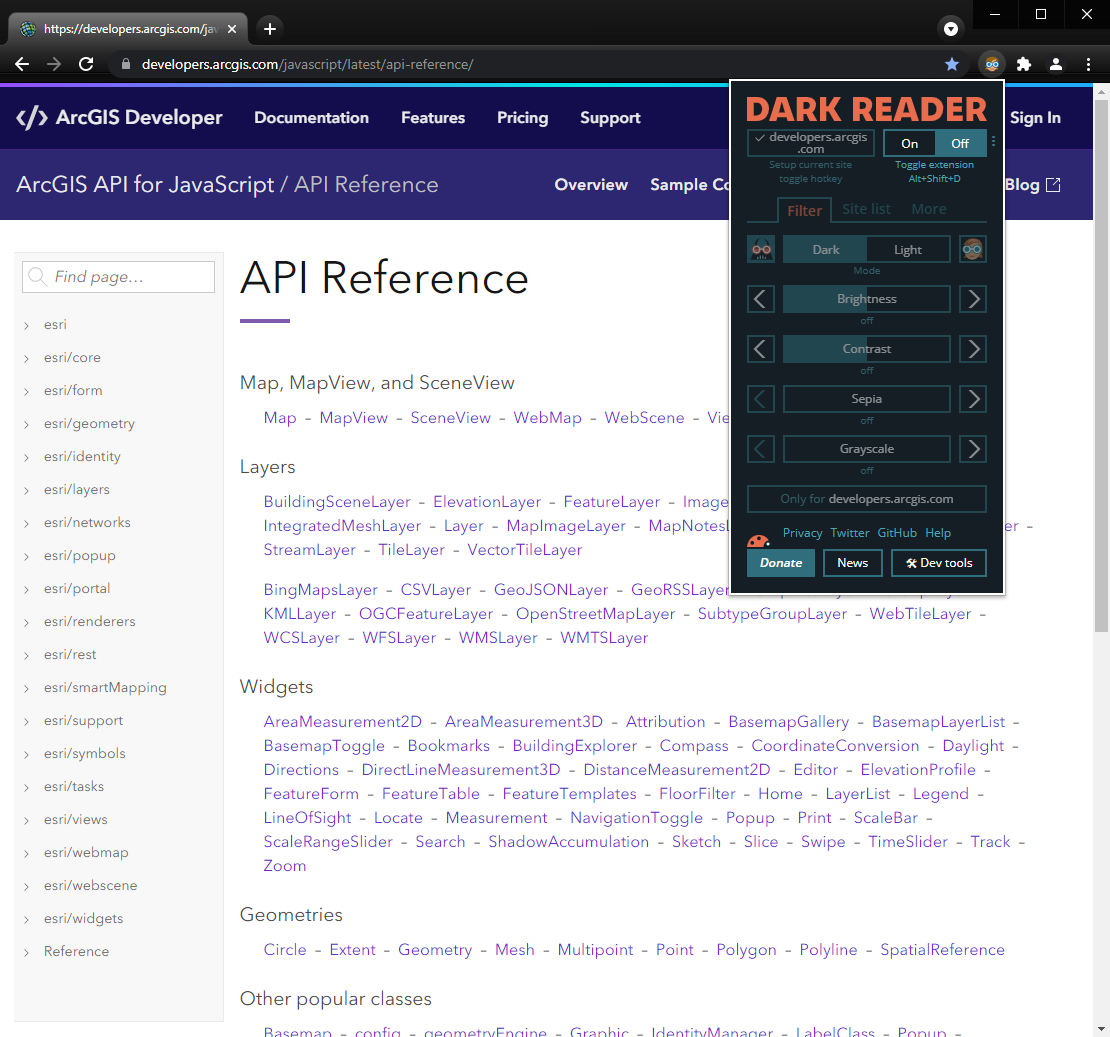Switch to Site list tab in Dark Reader
Screen dimensions: 1110x1037
point(866,209)
